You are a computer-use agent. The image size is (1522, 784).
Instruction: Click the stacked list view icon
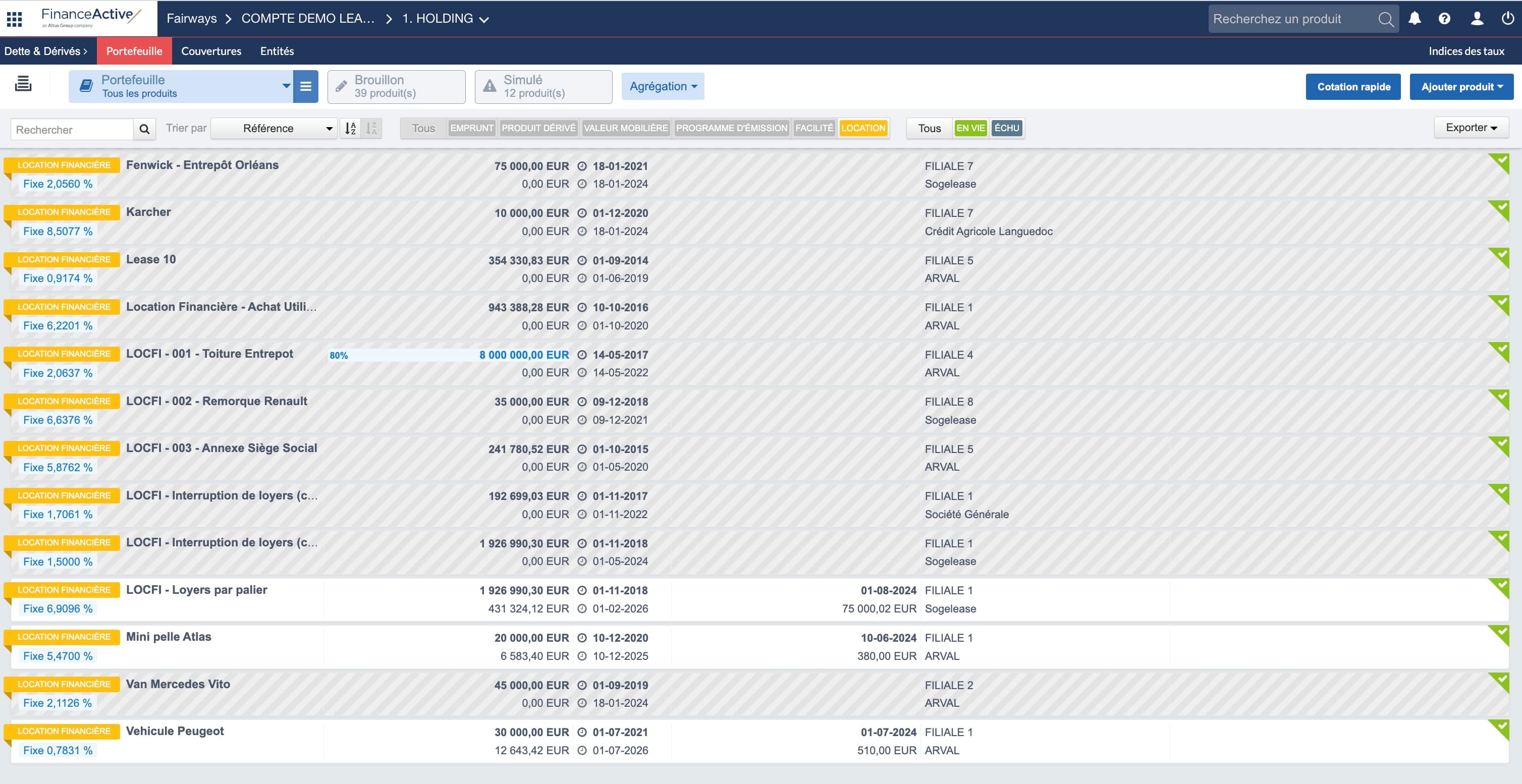(x=23, y=84)
